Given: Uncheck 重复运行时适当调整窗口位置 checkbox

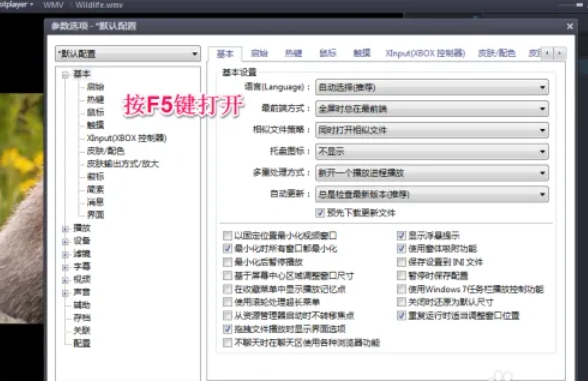Looking at the screenshot, I should coord(401,315).
